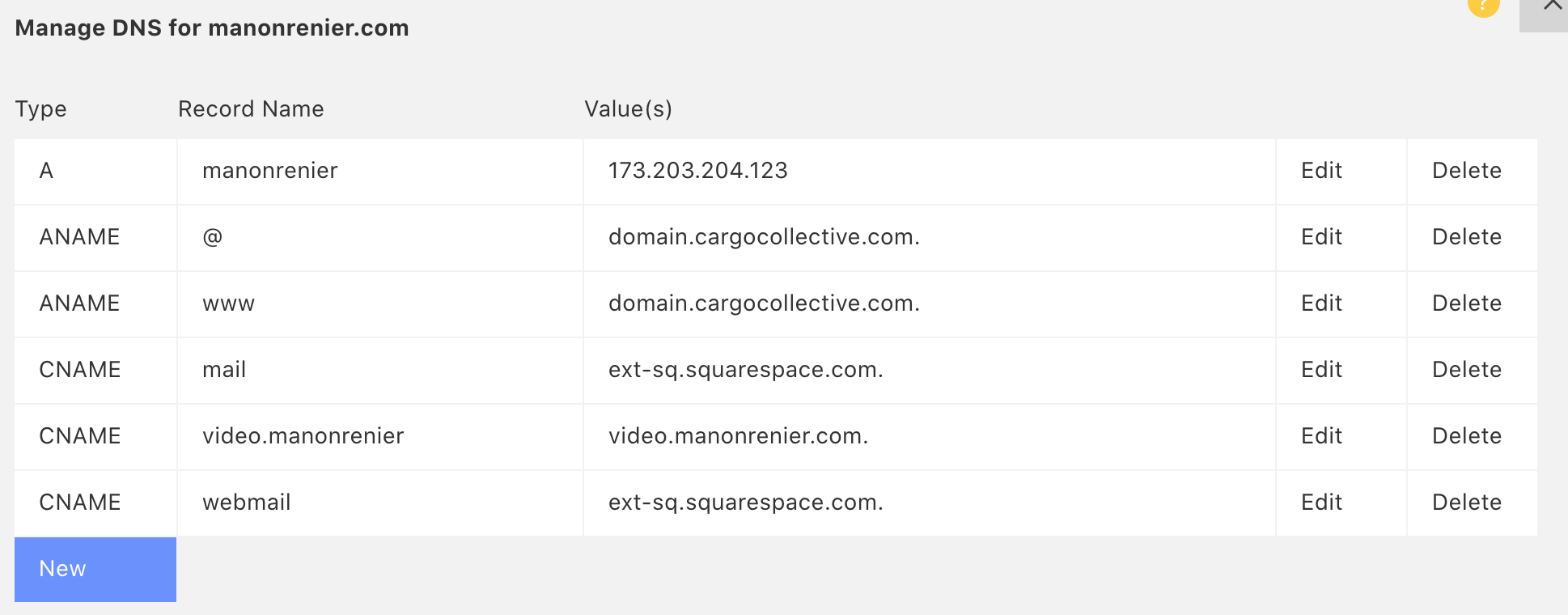Delete the video.manonrenier CNAME record
Screen dimensions: 1568x615
(x=1466, y=436)
